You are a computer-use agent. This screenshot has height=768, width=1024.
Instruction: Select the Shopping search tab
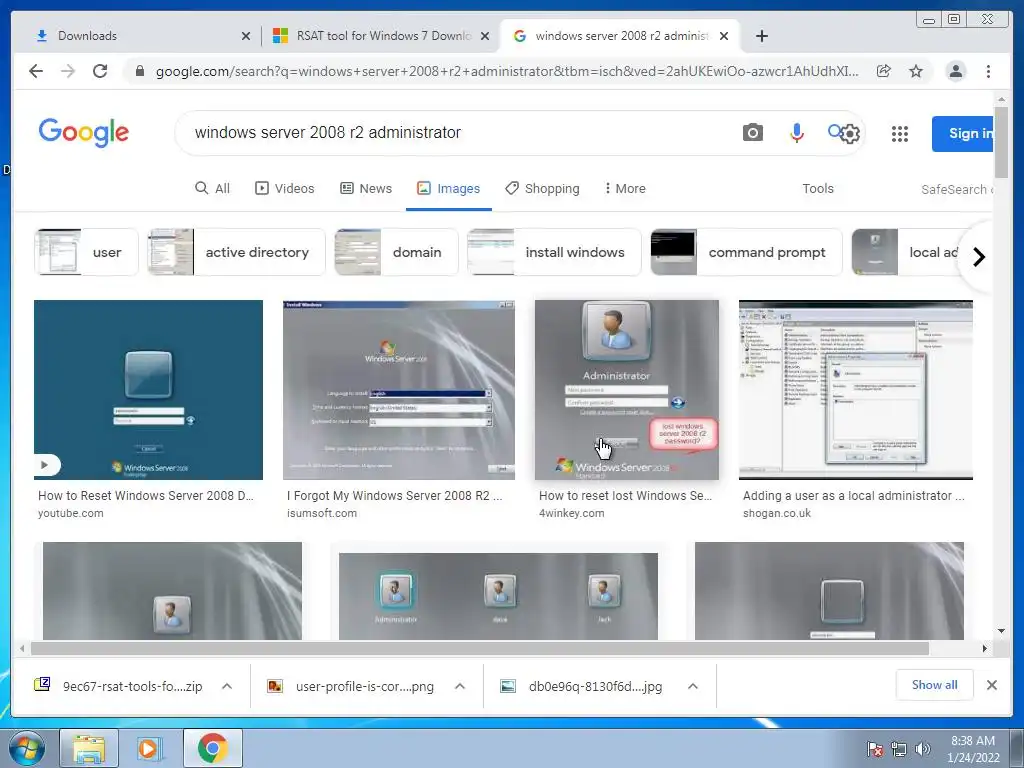[542, 188]
